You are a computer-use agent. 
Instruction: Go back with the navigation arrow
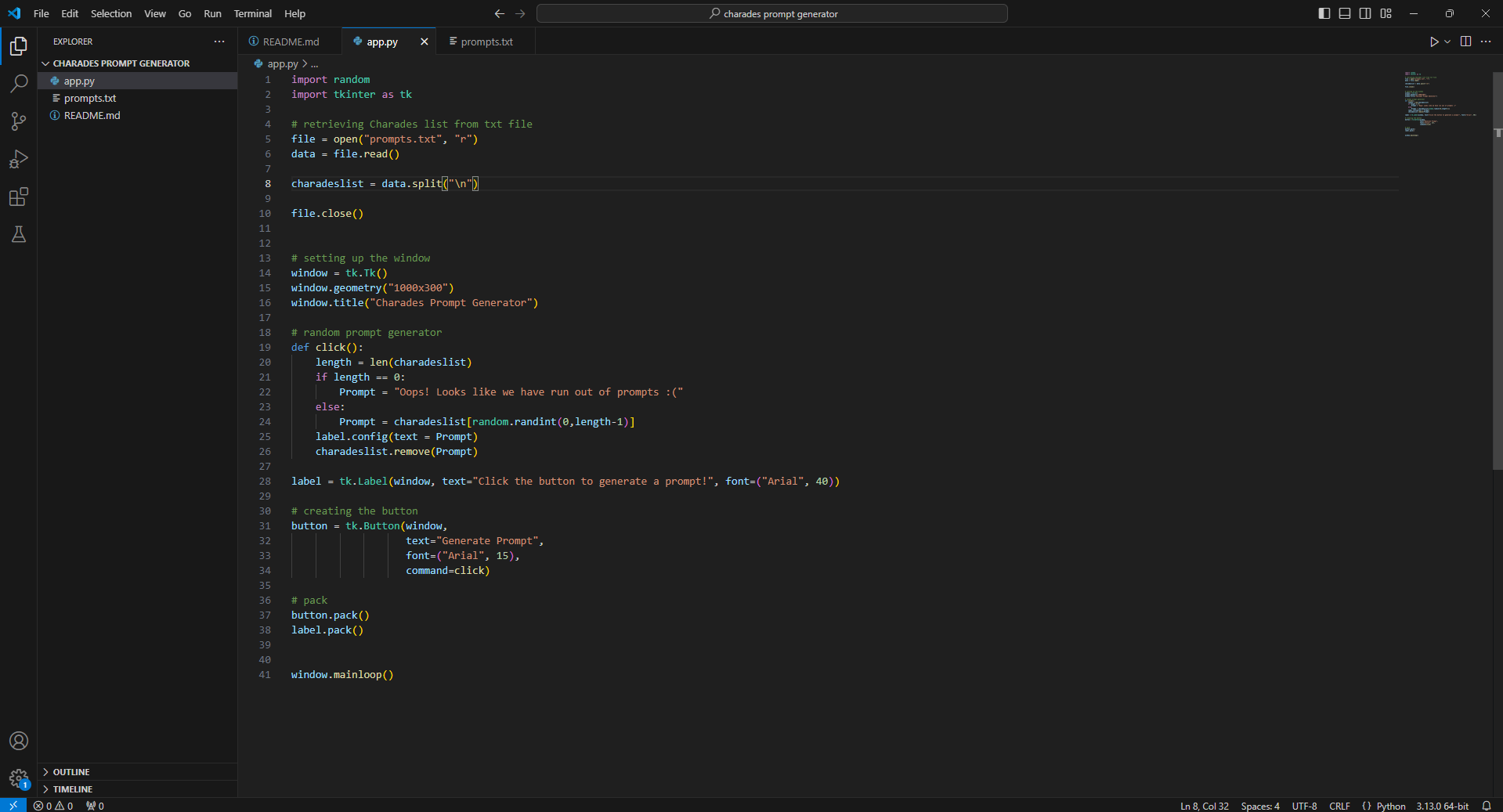500,13
